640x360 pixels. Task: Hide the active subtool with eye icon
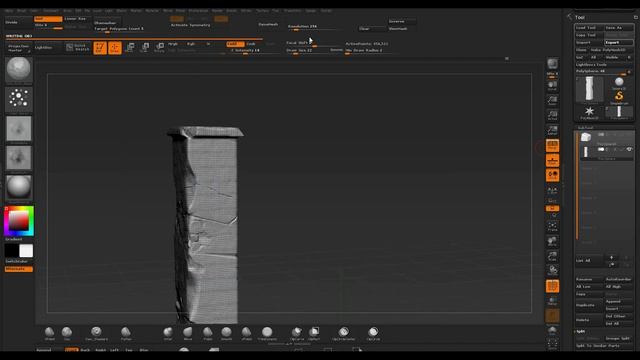[x=629, y=149]
